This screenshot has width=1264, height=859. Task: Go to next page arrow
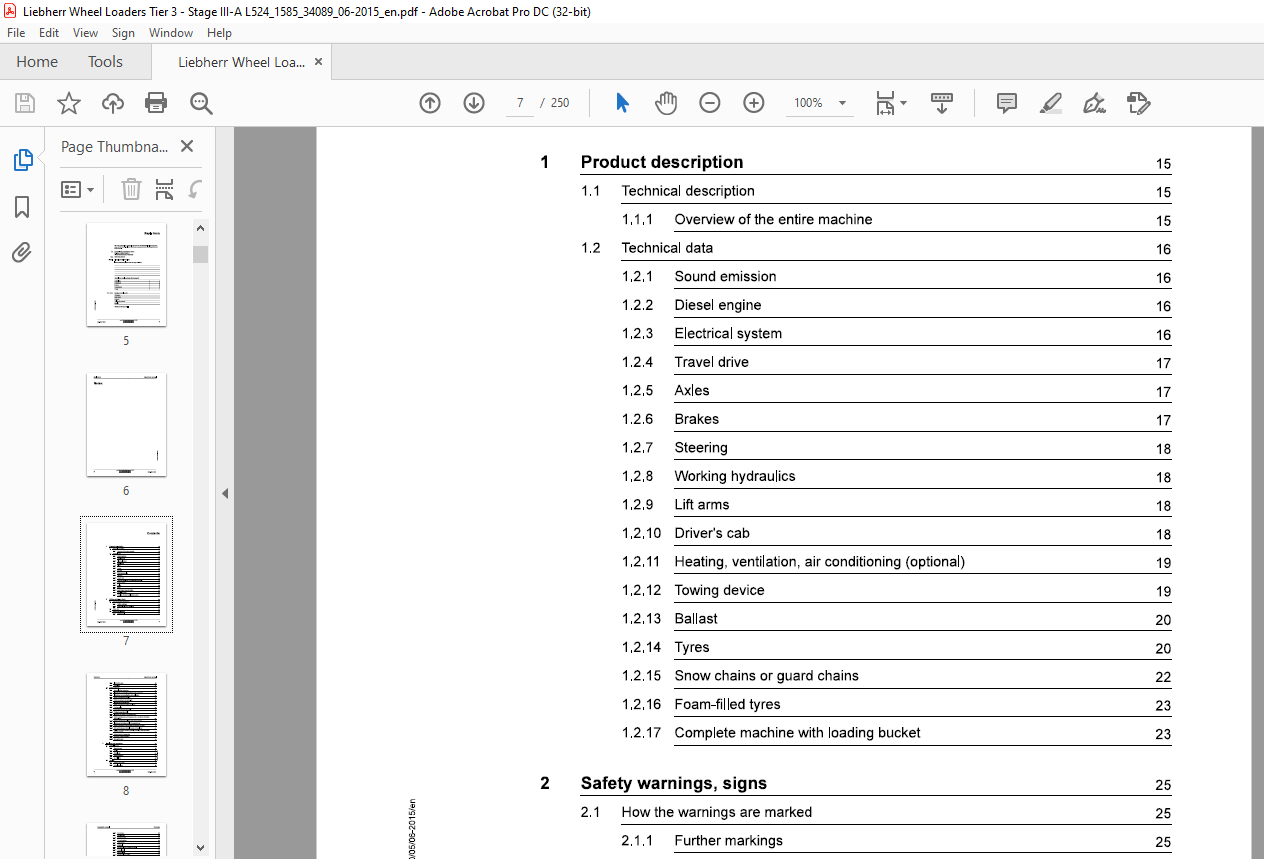pos(474,103)
